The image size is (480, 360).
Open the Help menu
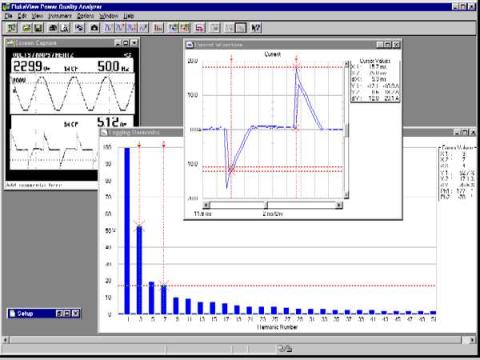(x=129, y=16)
